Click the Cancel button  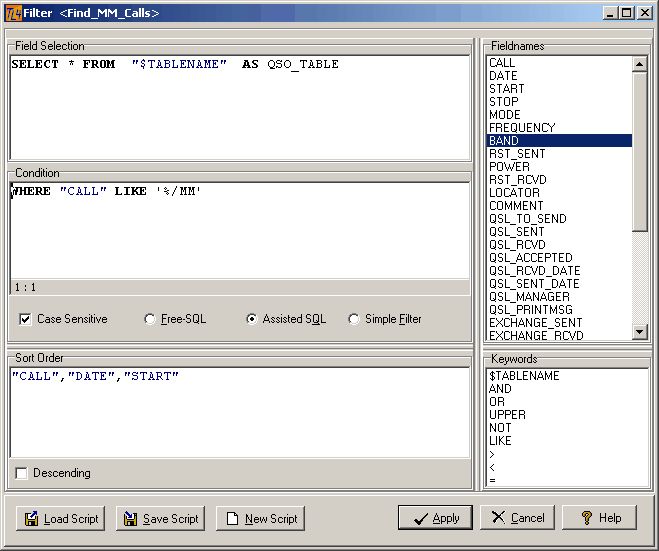(x=517, y=517)
